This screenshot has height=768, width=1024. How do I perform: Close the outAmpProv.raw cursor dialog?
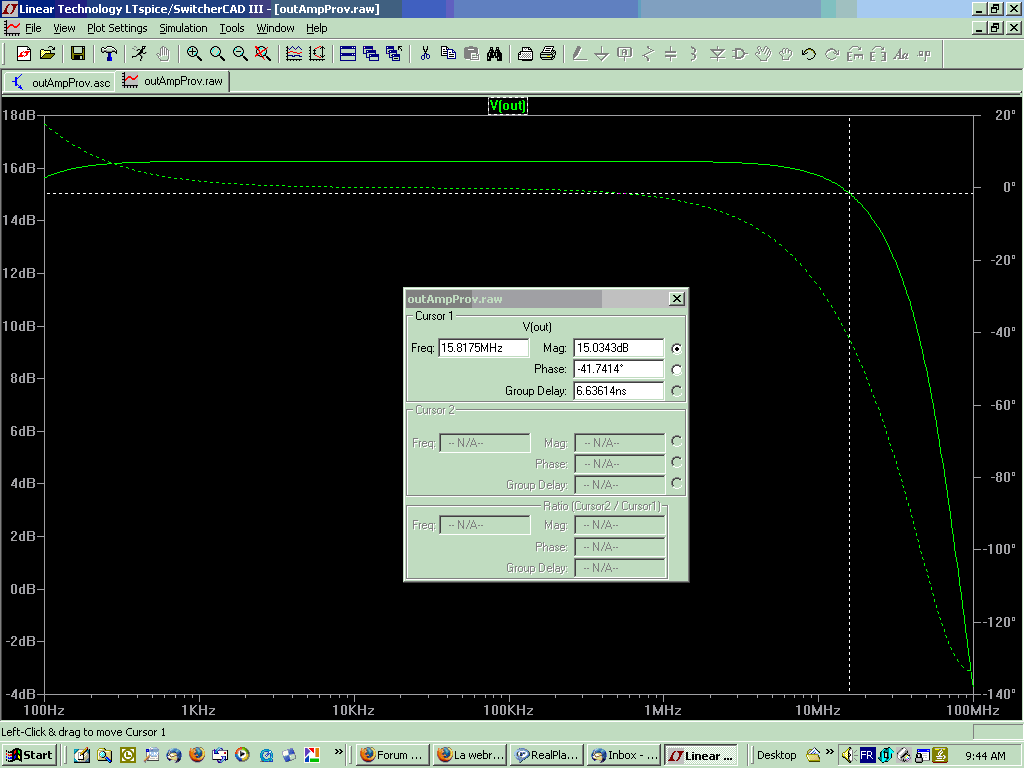click(x=676, y=298)
